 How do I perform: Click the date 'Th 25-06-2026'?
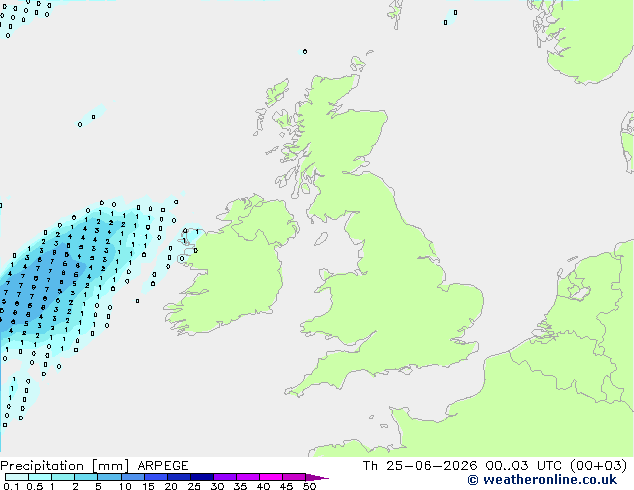(x=420, y=466)
